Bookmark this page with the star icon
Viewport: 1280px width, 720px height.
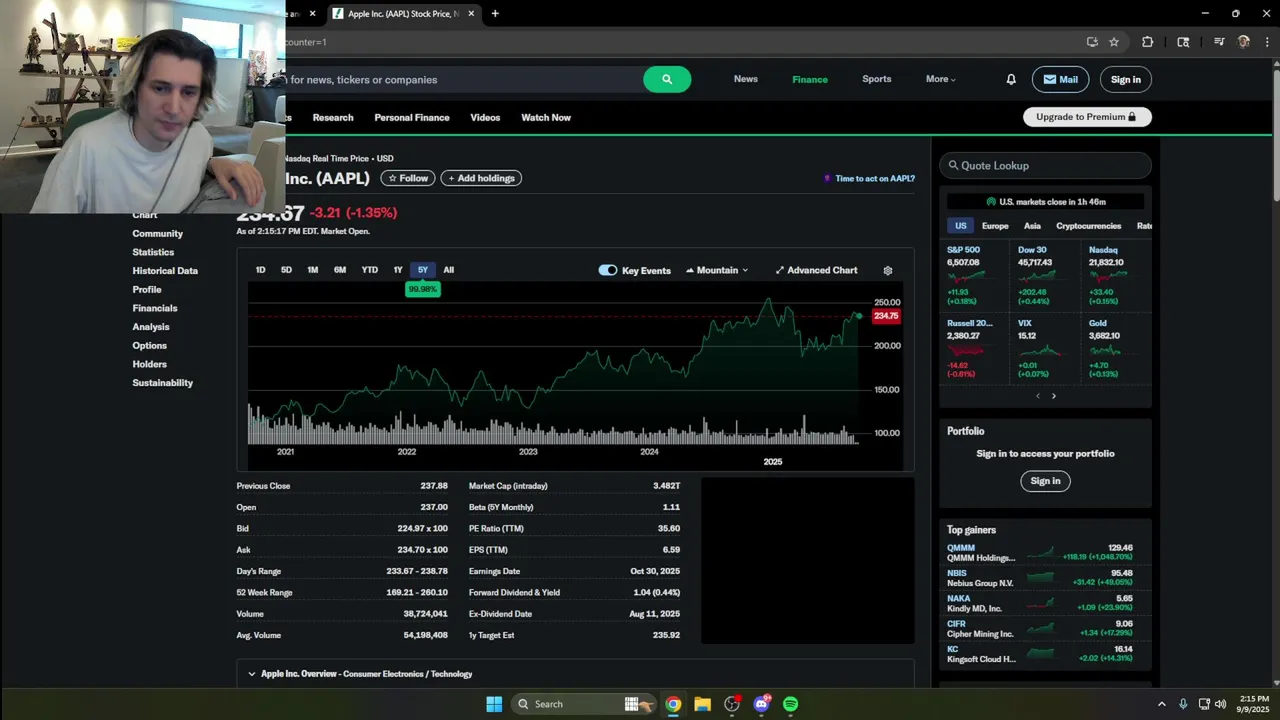[x=1114, y=42]
